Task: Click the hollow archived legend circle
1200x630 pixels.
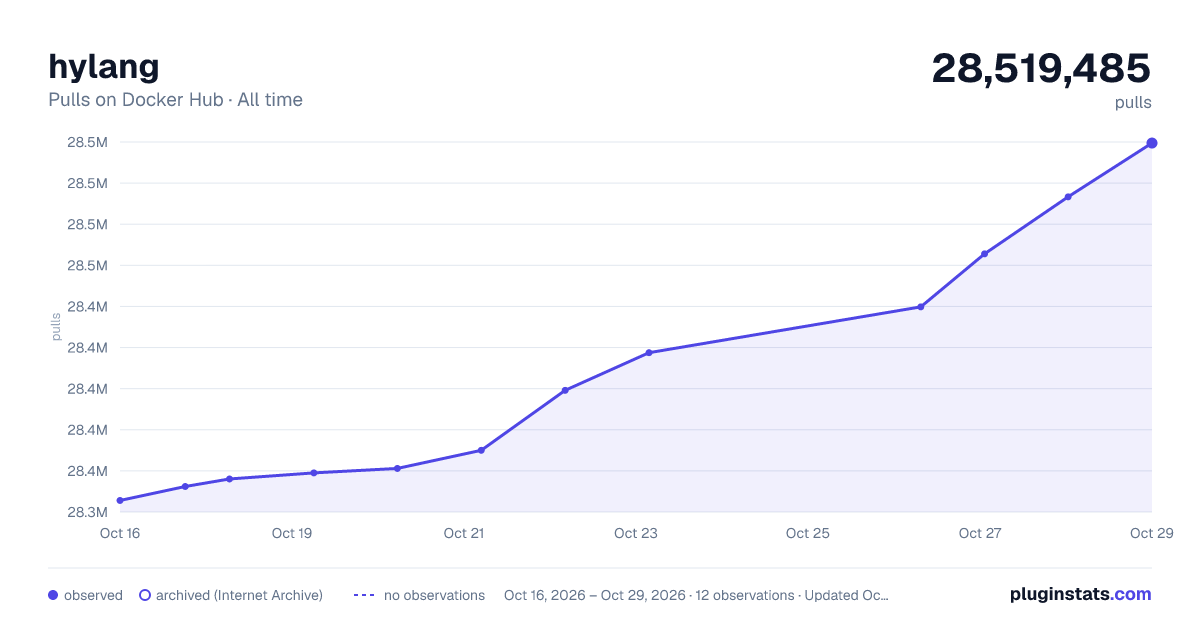Action: (145, 595)
